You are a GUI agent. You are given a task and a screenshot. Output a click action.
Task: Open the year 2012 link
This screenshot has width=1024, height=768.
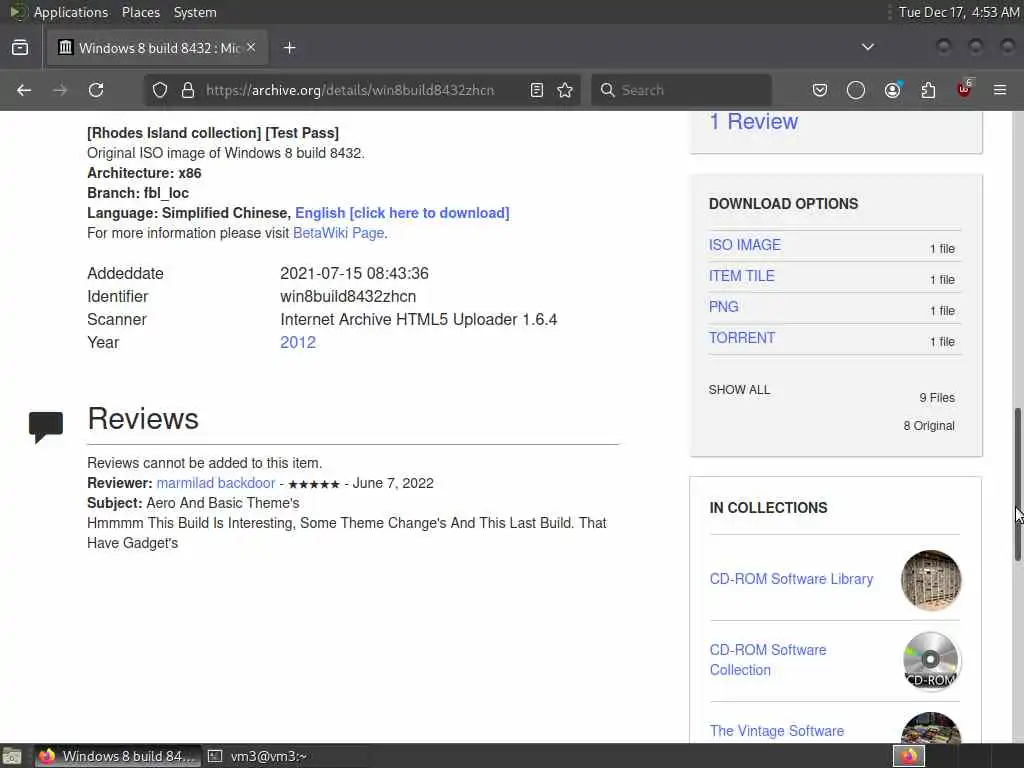[x=298, y=342]
